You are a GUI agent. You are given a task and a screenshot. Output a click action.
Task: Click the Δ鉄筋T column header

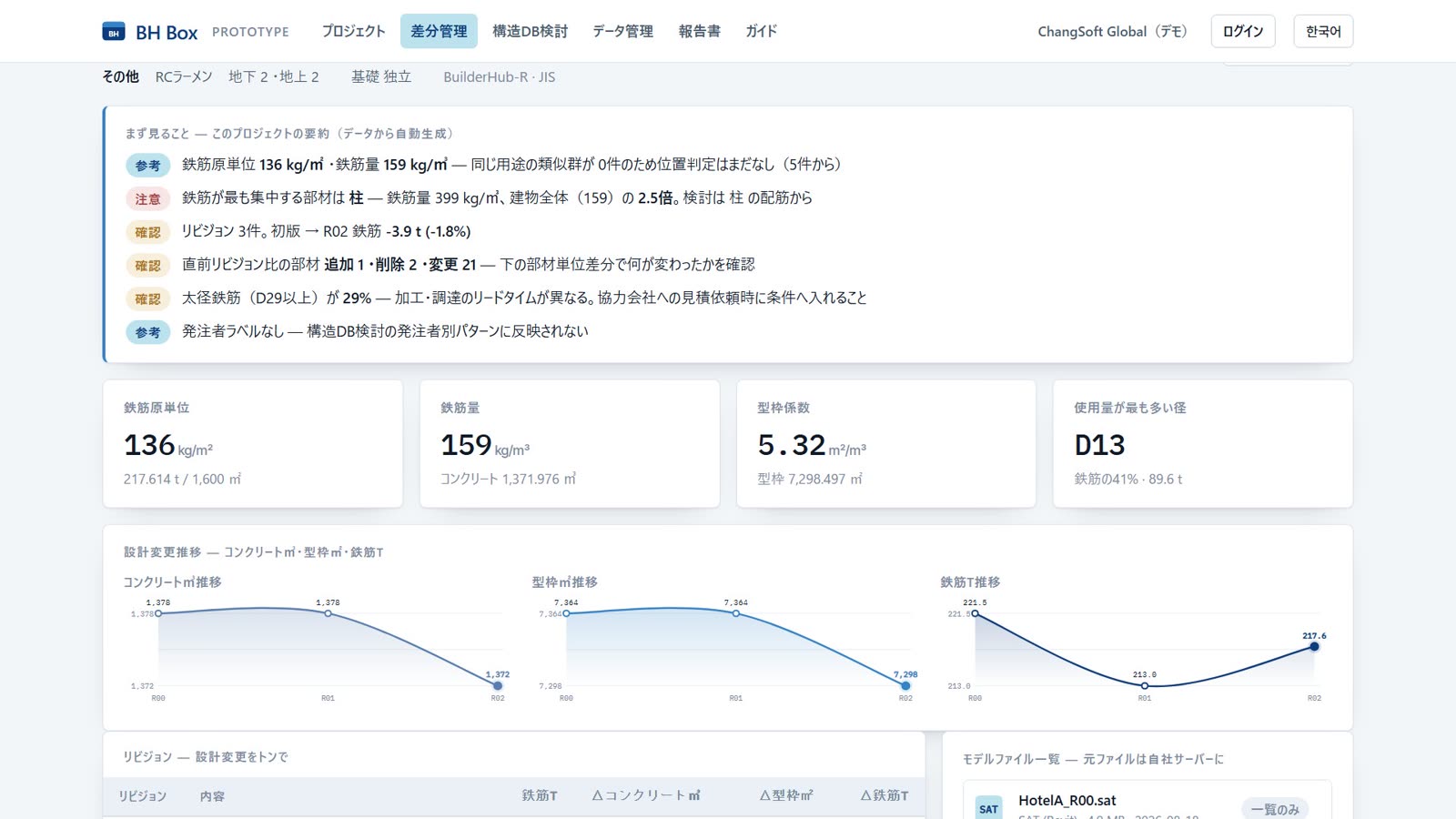(885, 795)
